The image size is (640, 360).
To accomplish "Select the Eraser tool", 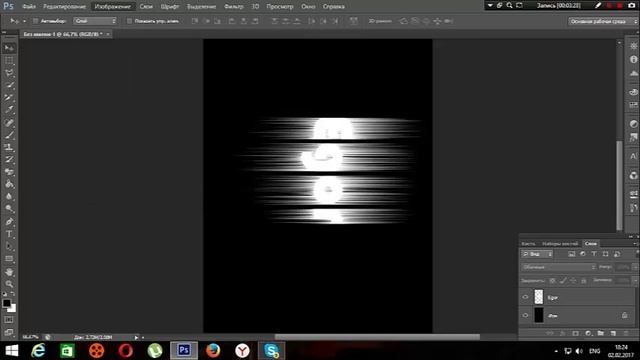I will [x=9, y=172].
